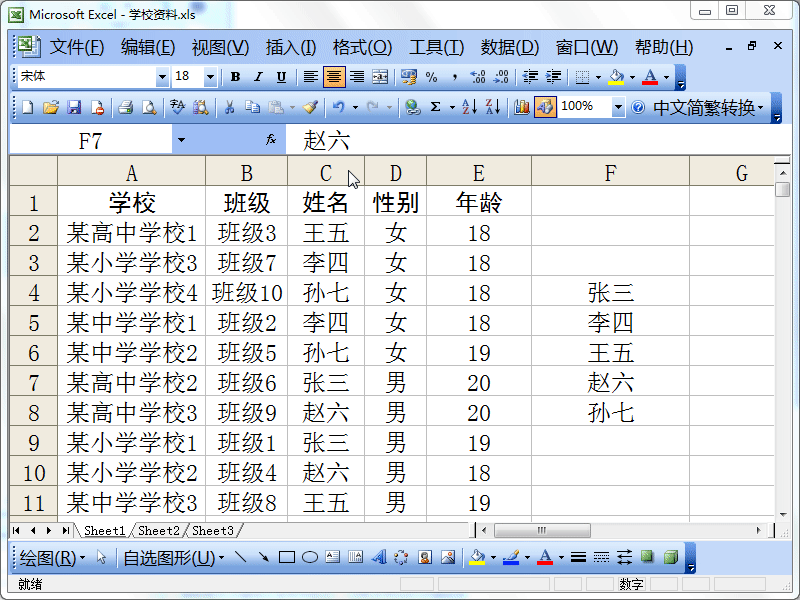
Task: Apply red font color on drawing toolbar
Action: tap(545, 557)
